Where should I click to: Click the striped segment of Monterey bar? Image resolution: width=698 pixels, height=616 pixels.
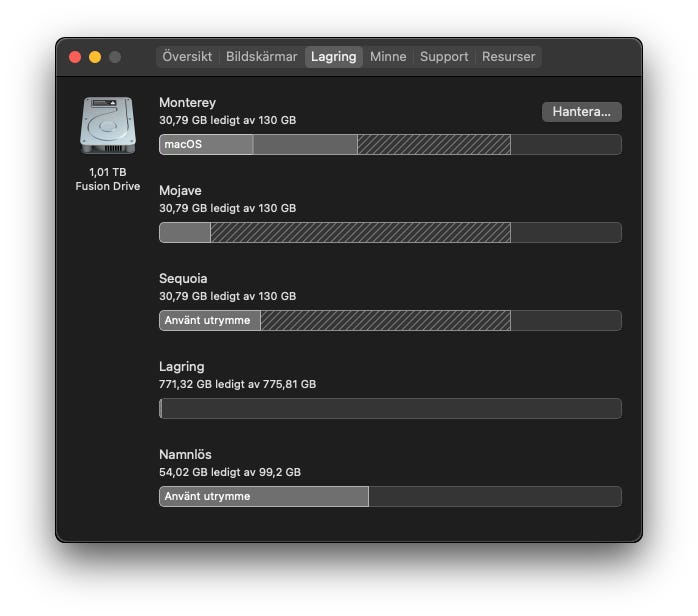click(434, 145)
